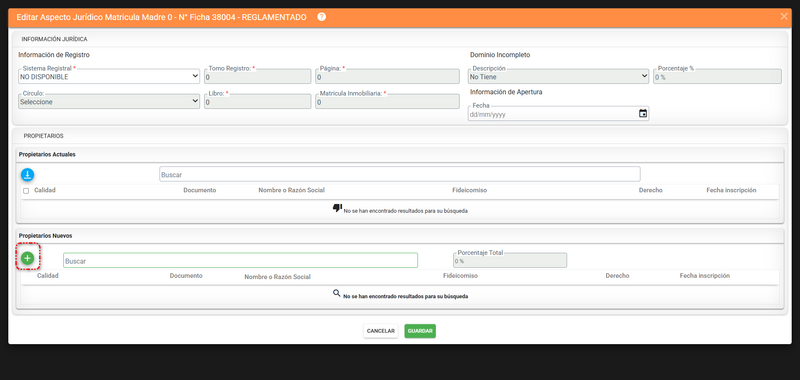The width and height of the screenshot is (800, 380).
Task: Open the Circulo Seleccione dropdown
Action: click(109, 101)
